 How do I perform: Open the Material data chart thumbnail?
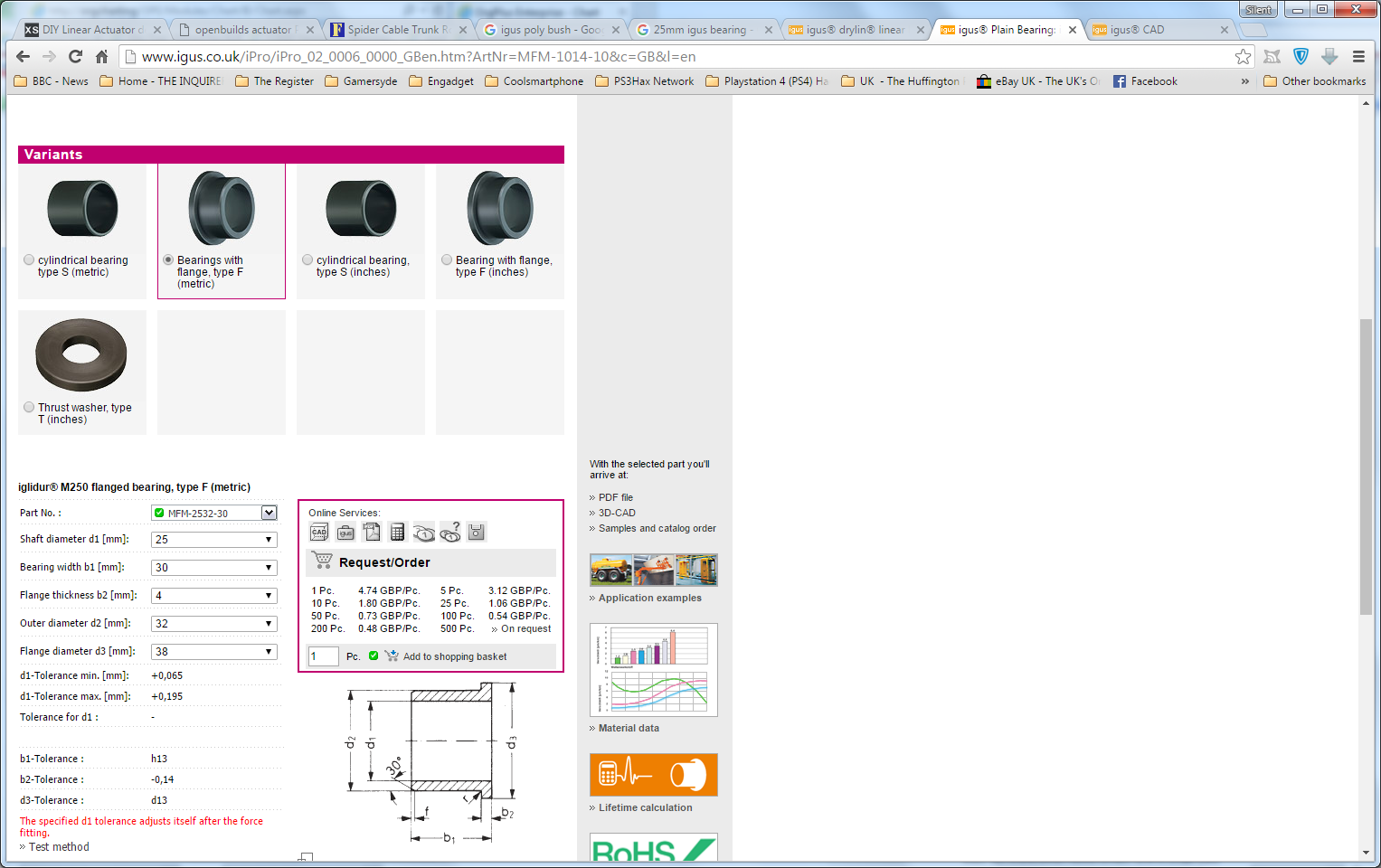[653, 670]
